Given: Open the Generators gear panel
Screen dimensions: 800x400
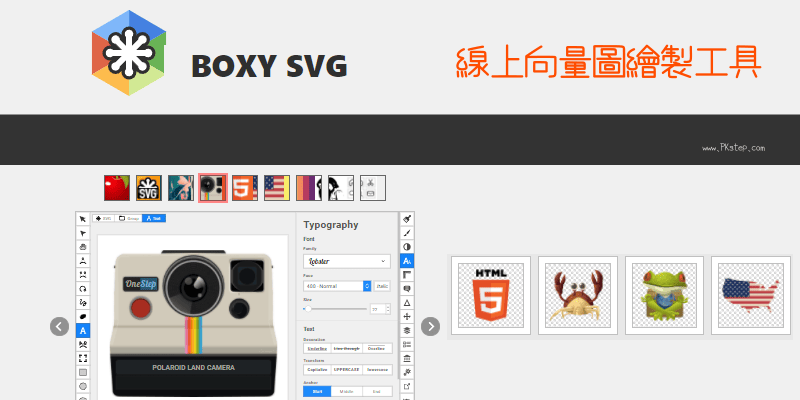Looking at the screenshot, I should coord(407,372).
